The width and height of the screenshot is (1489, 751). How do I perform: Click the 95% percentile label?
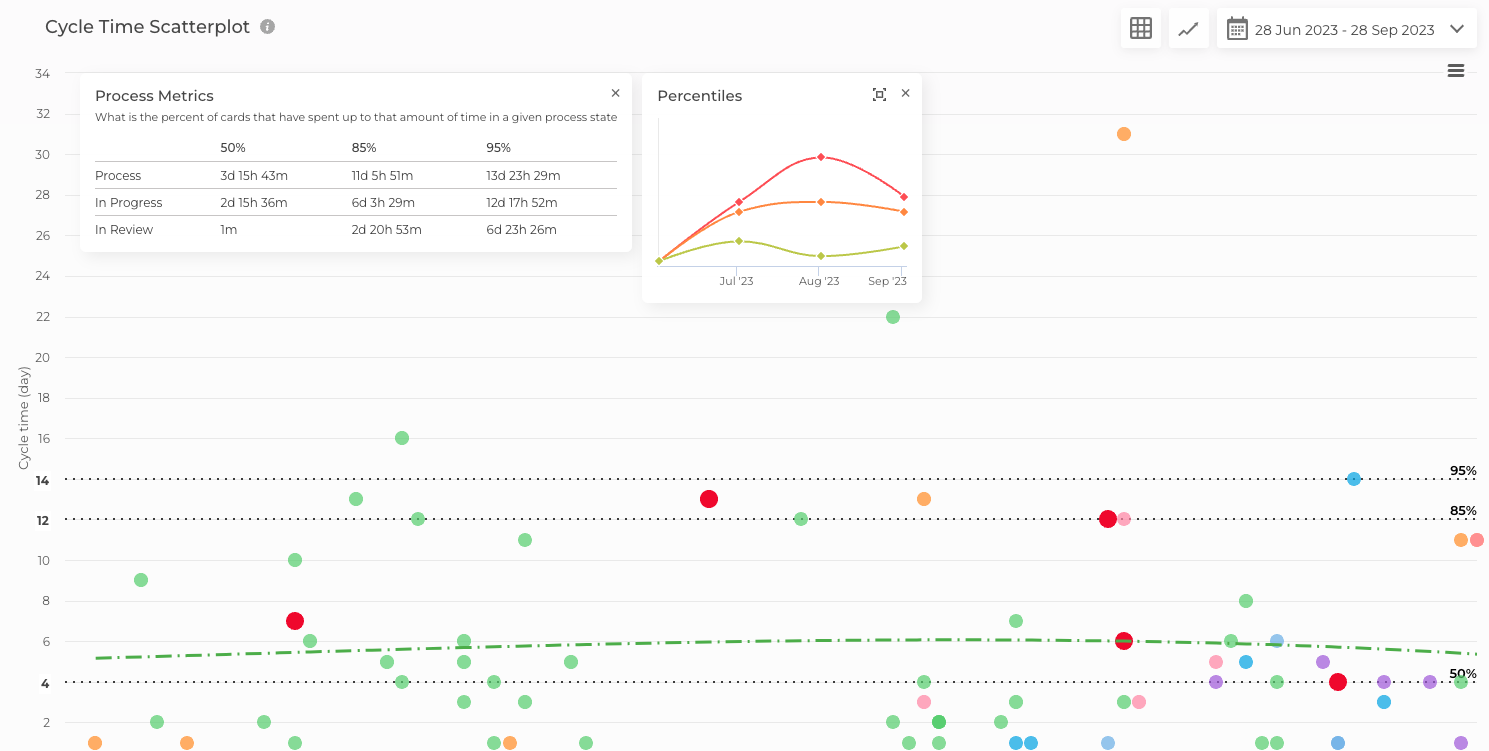(x=1463, y=470)
